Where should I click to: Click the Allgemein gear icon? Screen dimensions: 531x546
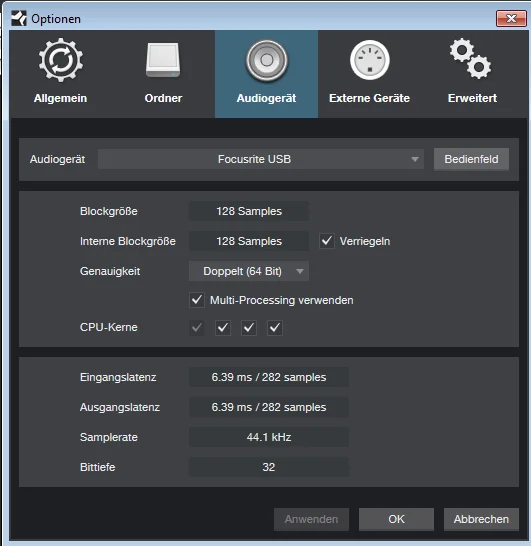coord(61,60)
